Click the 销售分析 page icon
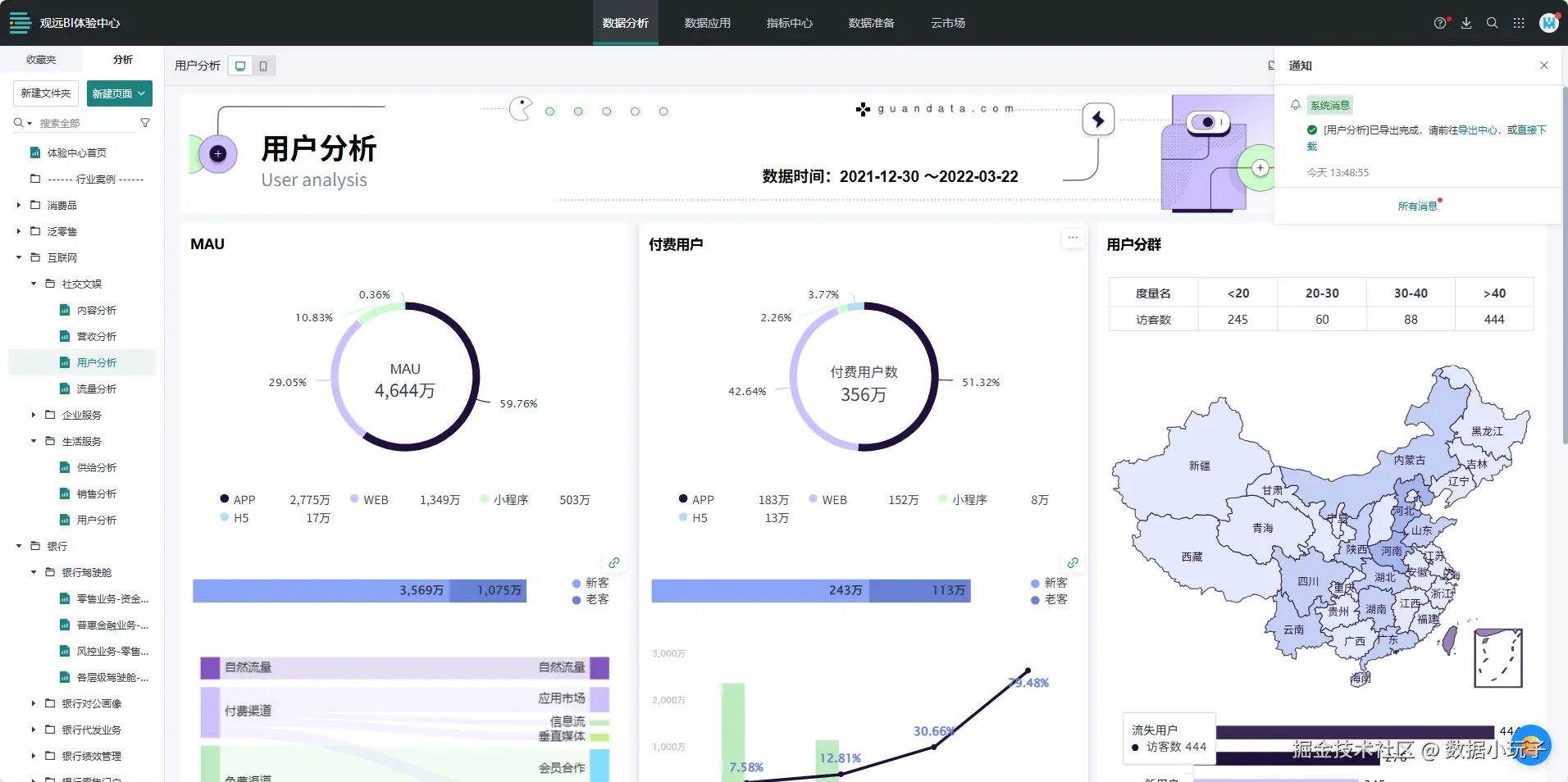The width and height of the screenshot is (1568, 782). tap(65, 493)
